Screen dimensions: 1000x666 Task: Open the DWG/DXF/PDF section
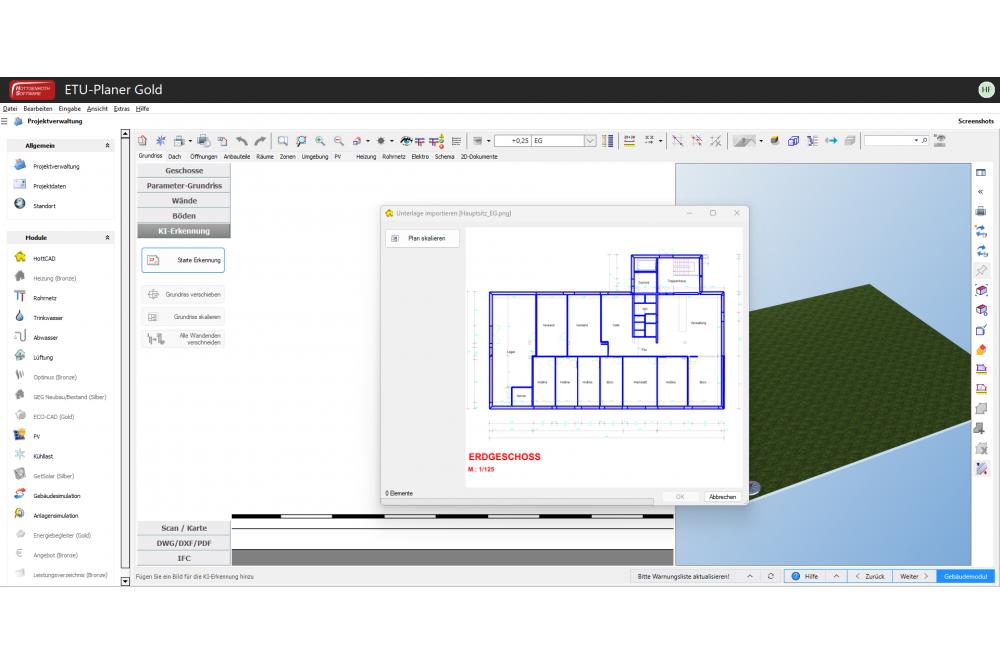(184, 543)
